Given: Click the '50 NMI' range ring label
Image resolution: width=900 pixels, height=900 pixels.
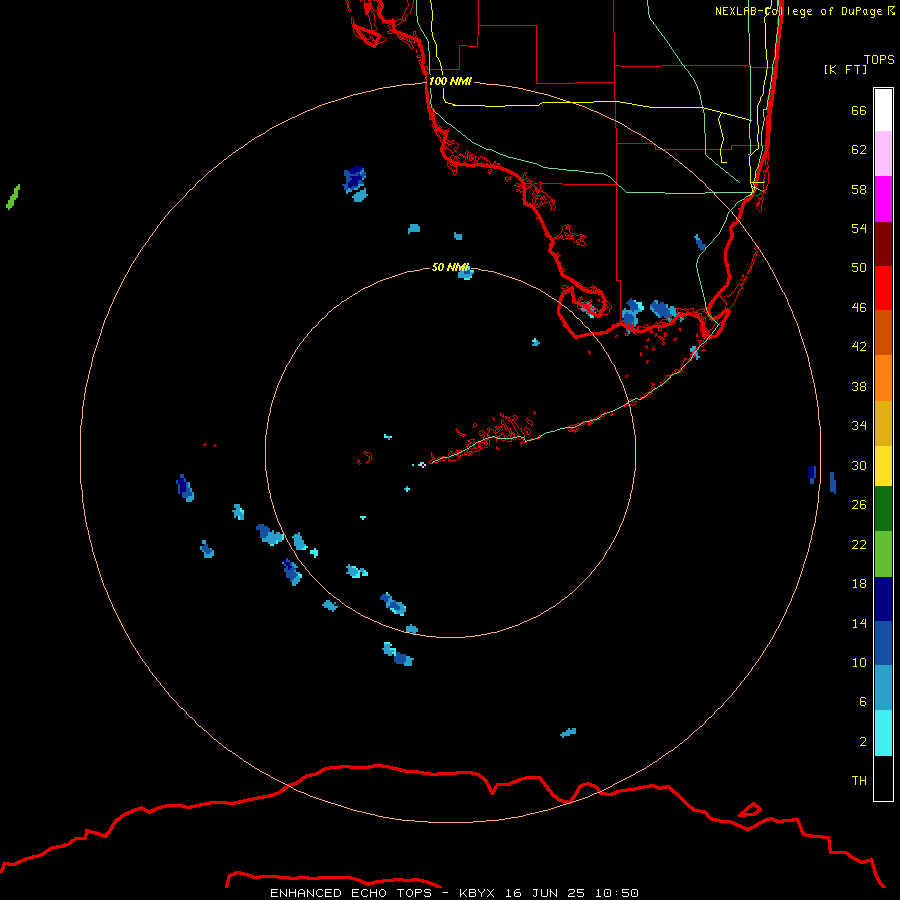Looking at the screenshot, I should tap(450, 267).
